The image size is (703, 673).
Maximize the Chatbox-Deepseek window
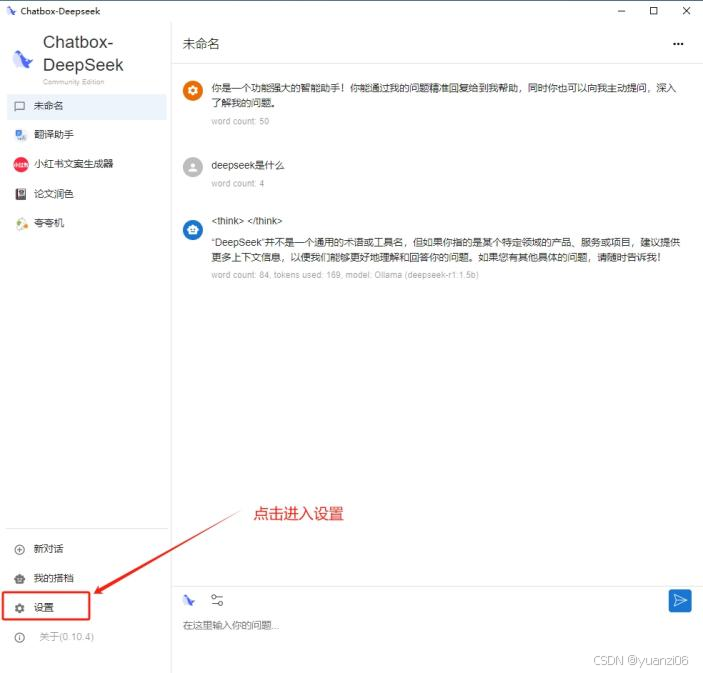coord(654,11)
